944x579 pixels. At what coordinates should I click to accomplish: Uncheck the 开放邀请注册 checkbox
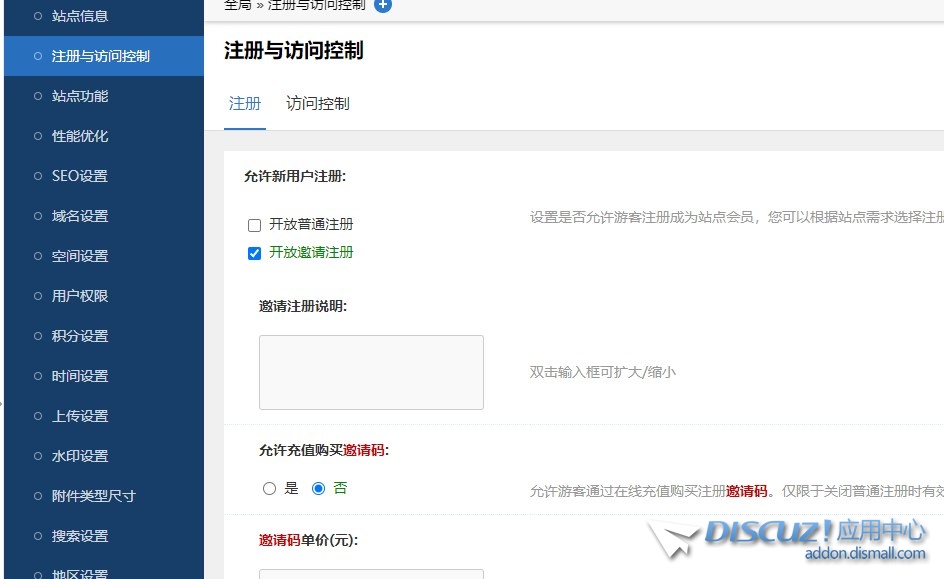tap(254, 253)
